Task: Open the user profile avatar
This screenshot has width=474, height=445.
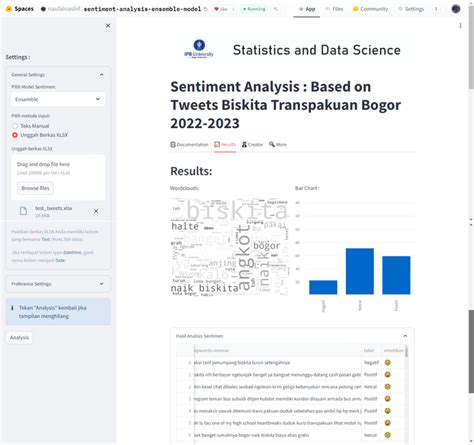Action: (x=456, y=9)
